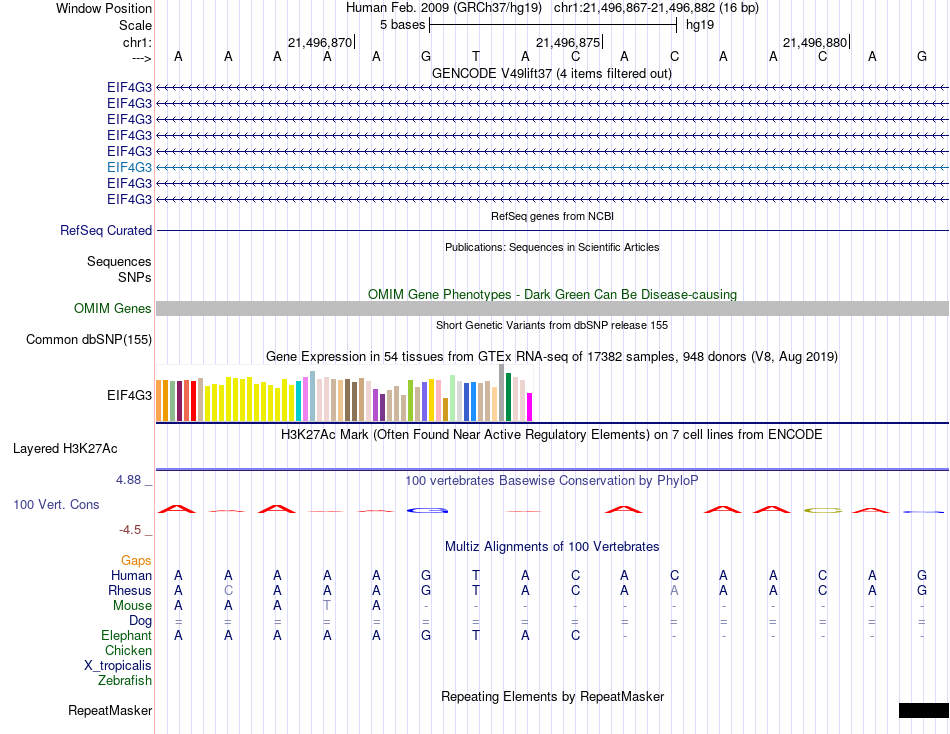950x734 pixels.
Task: Open the H3K27Ac Mark track title
Action: pos(552,435)
